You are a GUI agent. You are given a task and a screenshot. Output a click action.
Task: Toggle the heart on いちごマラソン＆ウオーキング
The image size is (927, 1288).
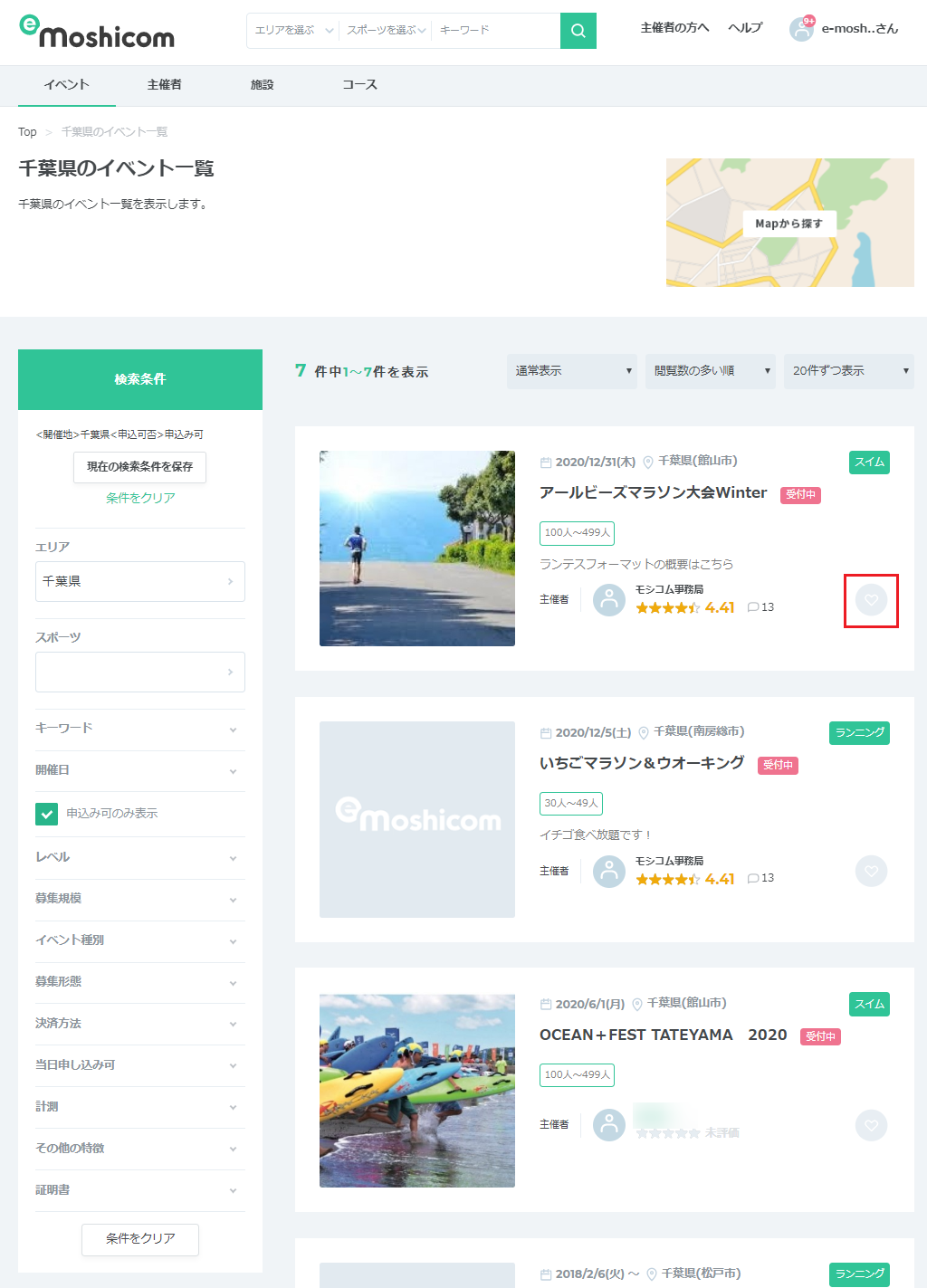tap(871, 871)
